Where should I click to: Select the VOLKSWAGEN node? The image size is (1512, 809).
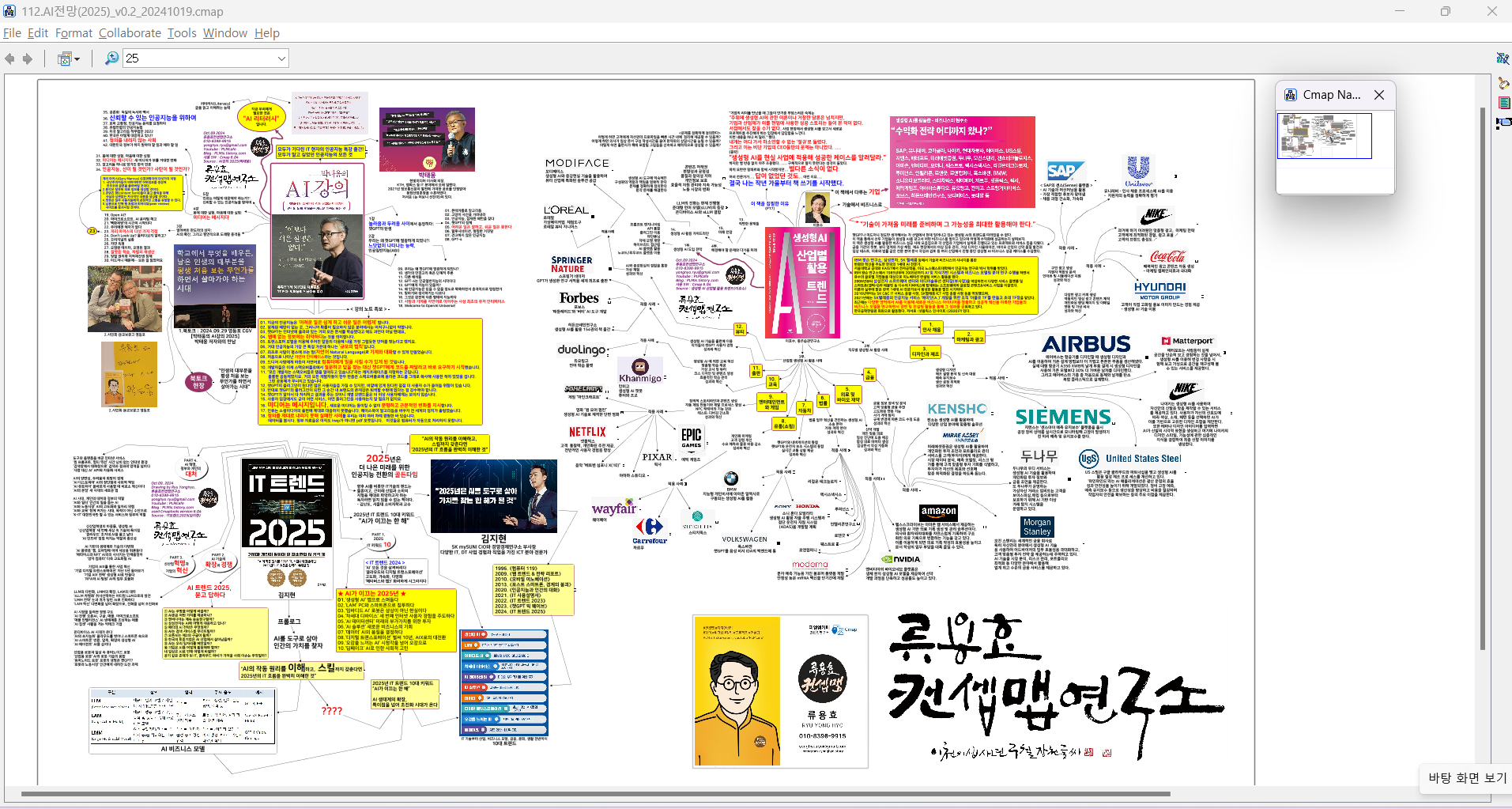coord(745,539)
